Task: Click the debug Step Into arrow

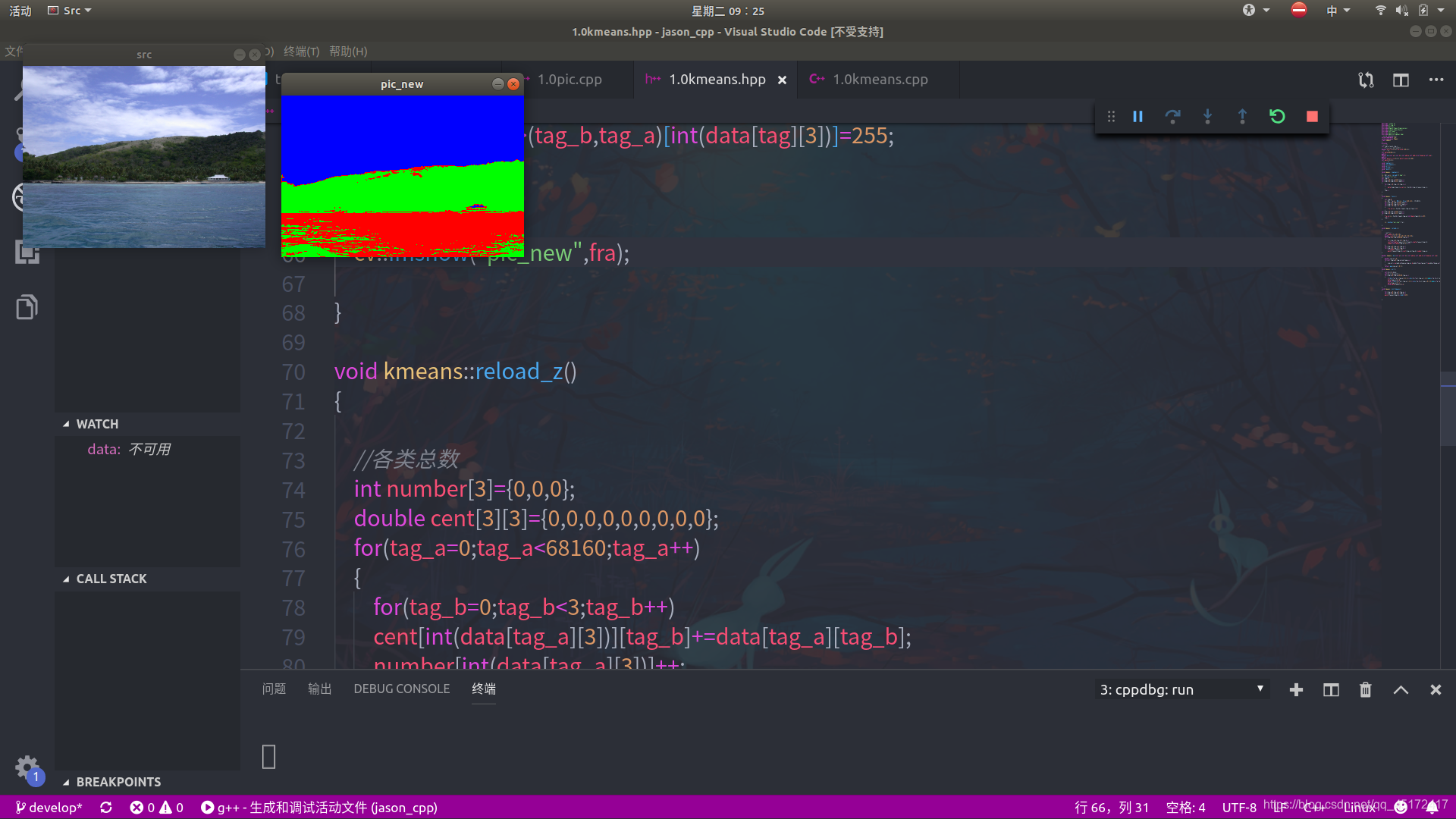Action: [x=1207, y=117]
